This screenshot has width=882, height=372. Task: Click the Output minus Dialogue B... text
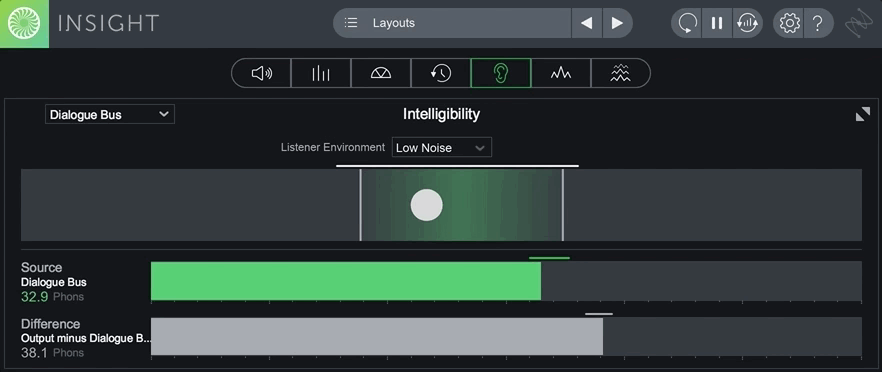[86, 339]
